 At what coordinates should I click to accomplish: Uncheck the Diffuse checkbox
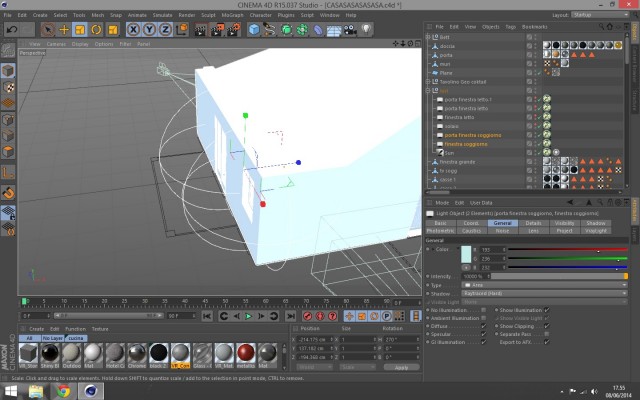(483, 326)
